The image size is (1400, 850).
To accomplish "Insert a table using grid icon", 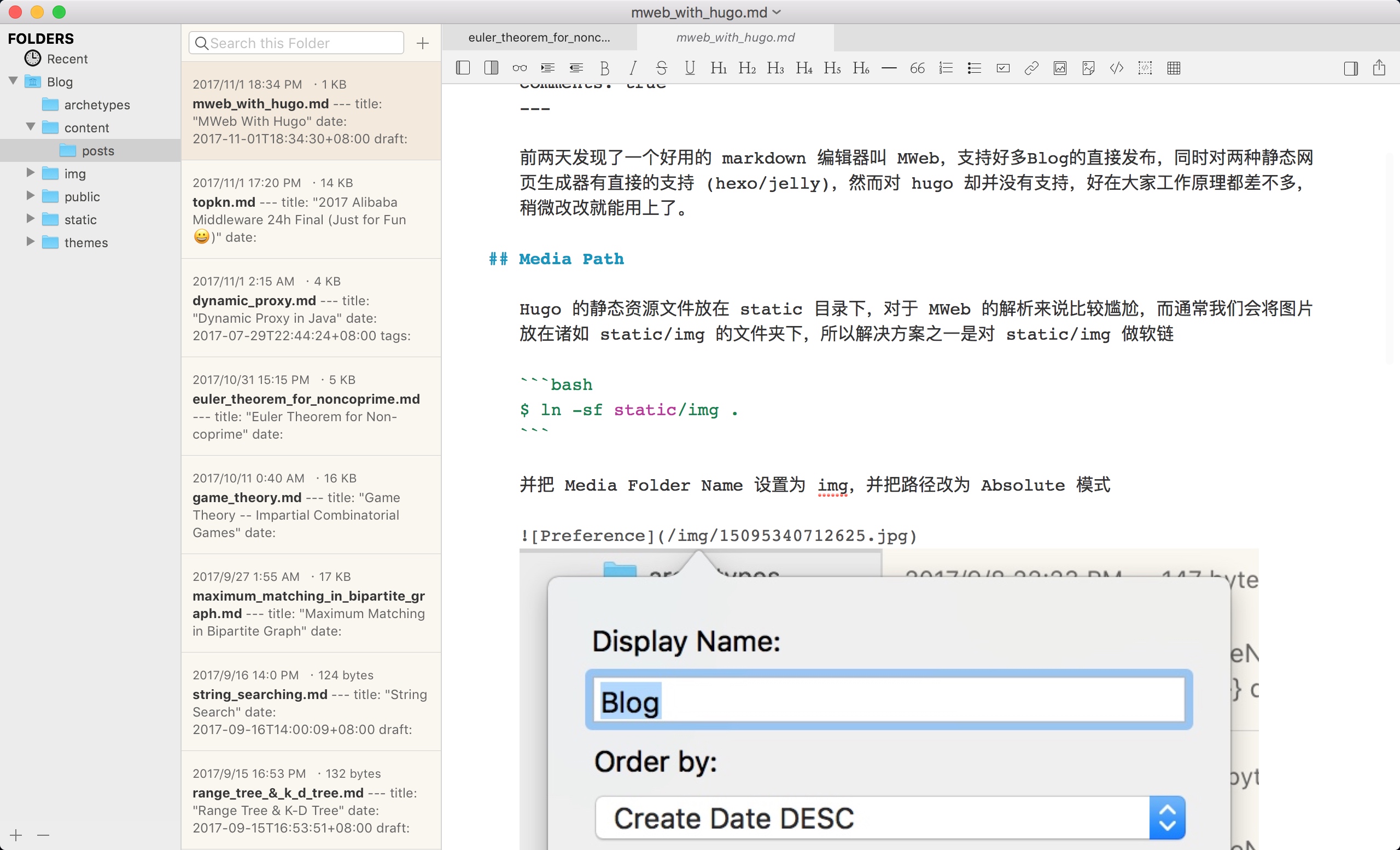I will (1174, 68).
